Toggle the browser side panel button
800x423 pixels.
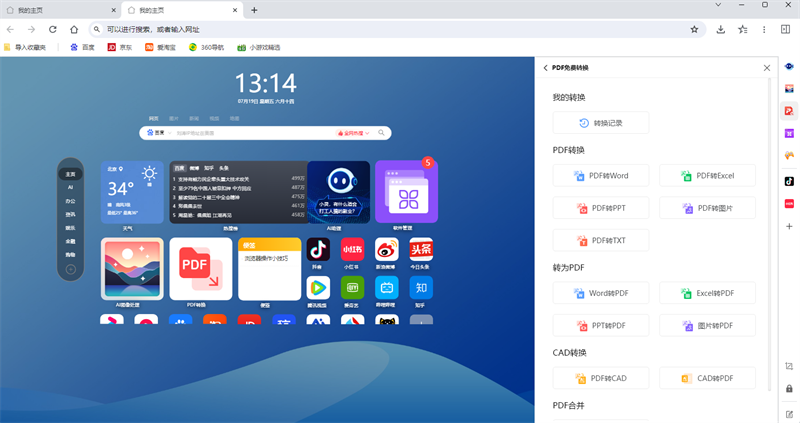(785, 29)
